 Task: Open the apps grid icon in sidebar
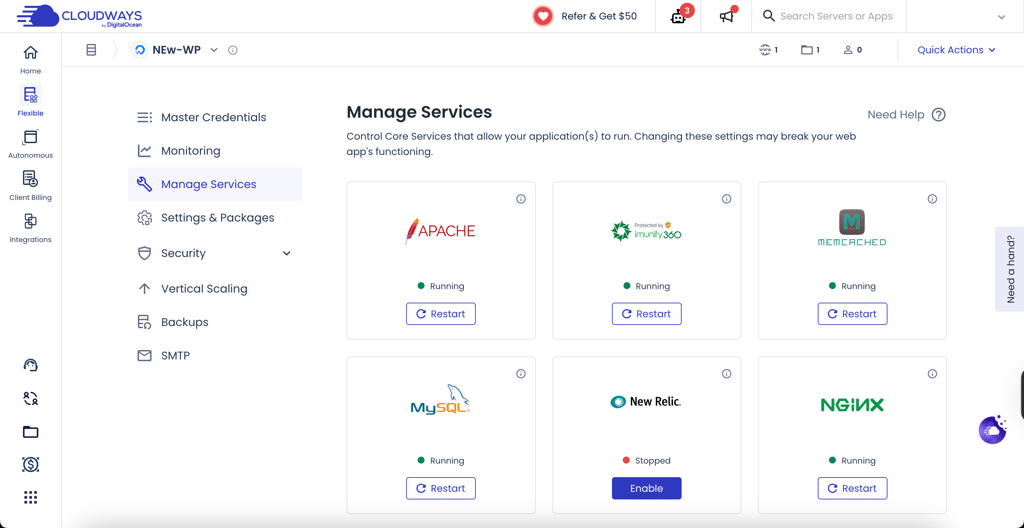(31, 497)
